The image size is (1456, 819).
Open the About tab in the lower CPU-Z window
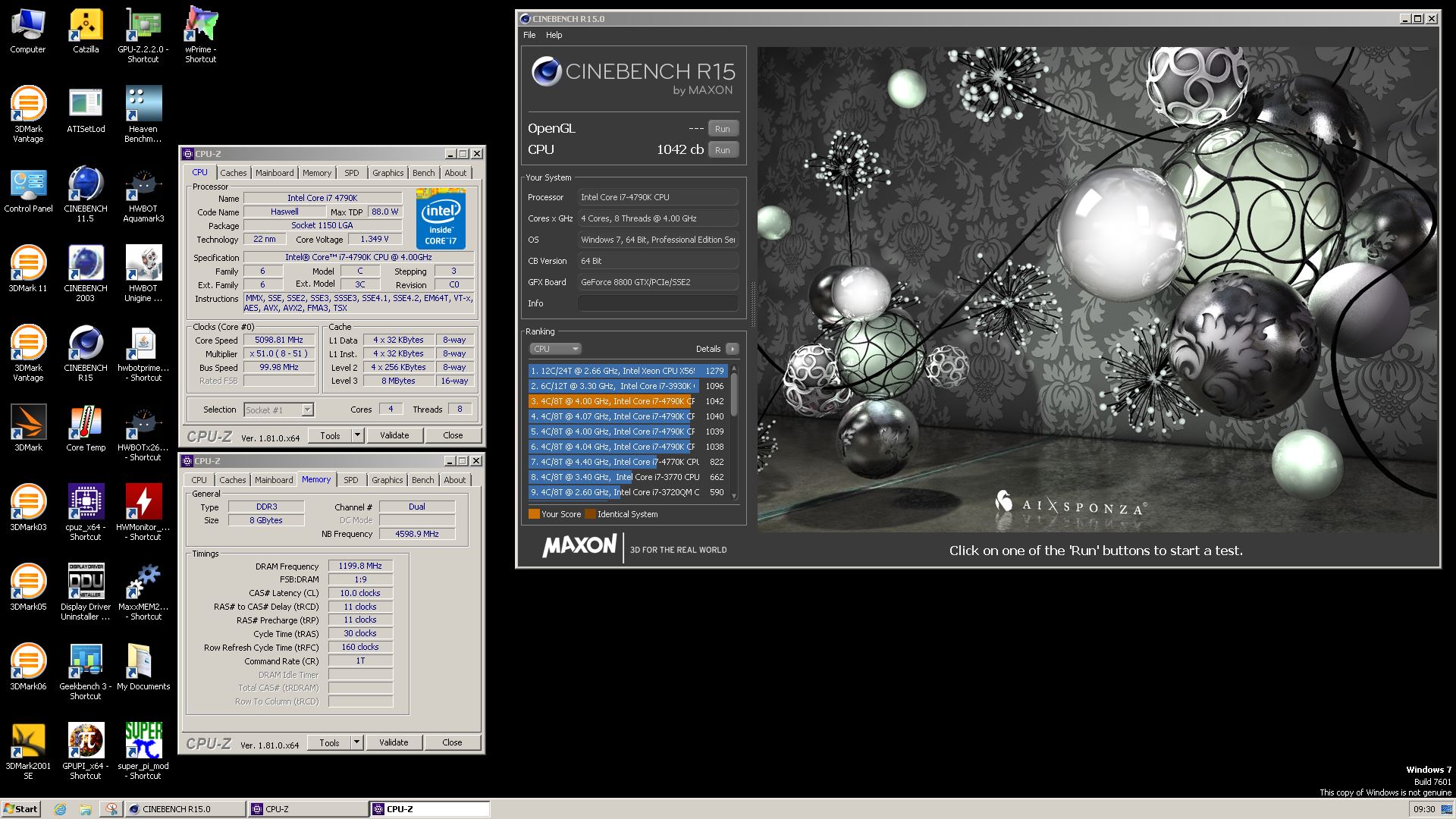[455, 480]
